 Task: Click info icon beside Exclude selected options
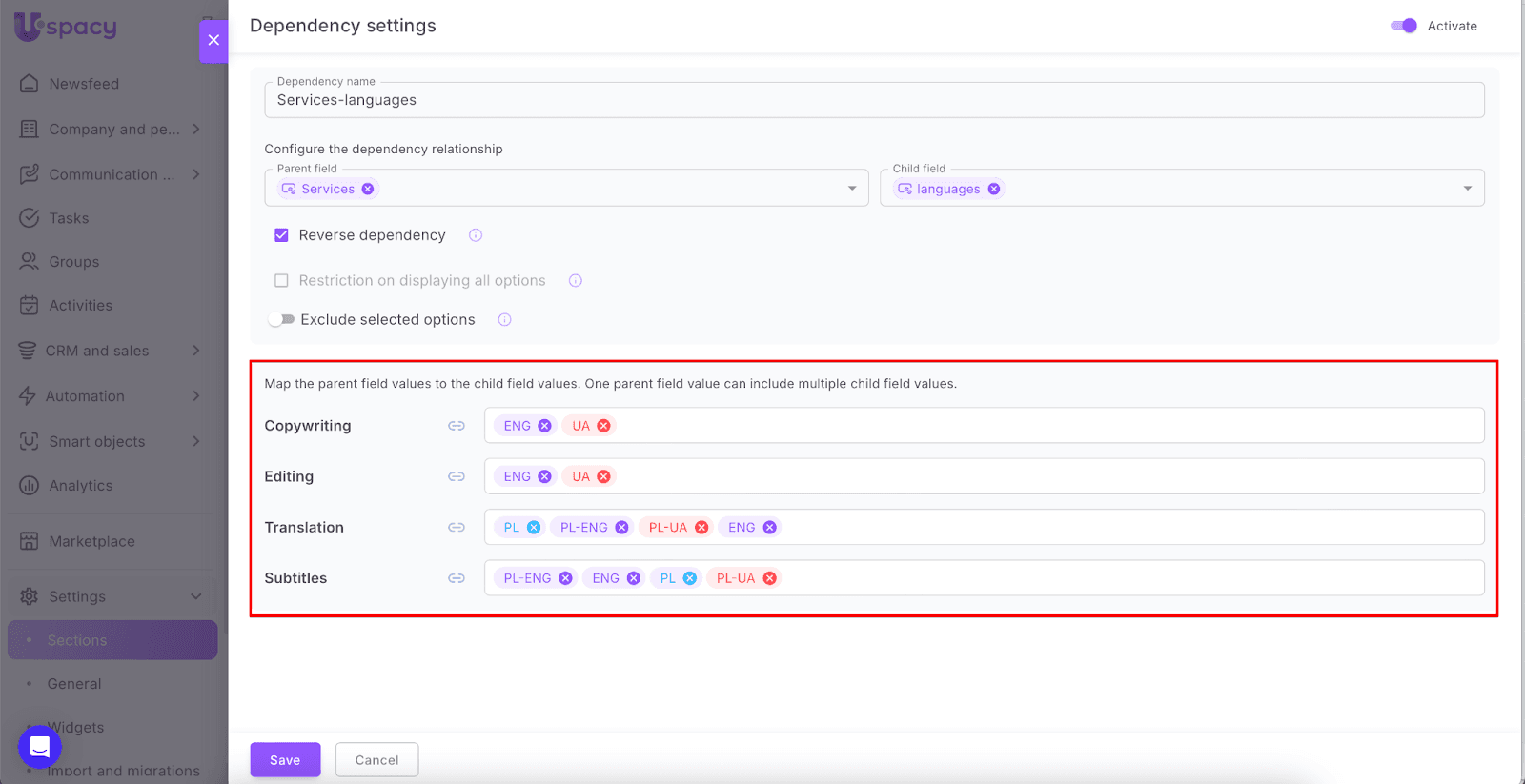click(505, 320)
